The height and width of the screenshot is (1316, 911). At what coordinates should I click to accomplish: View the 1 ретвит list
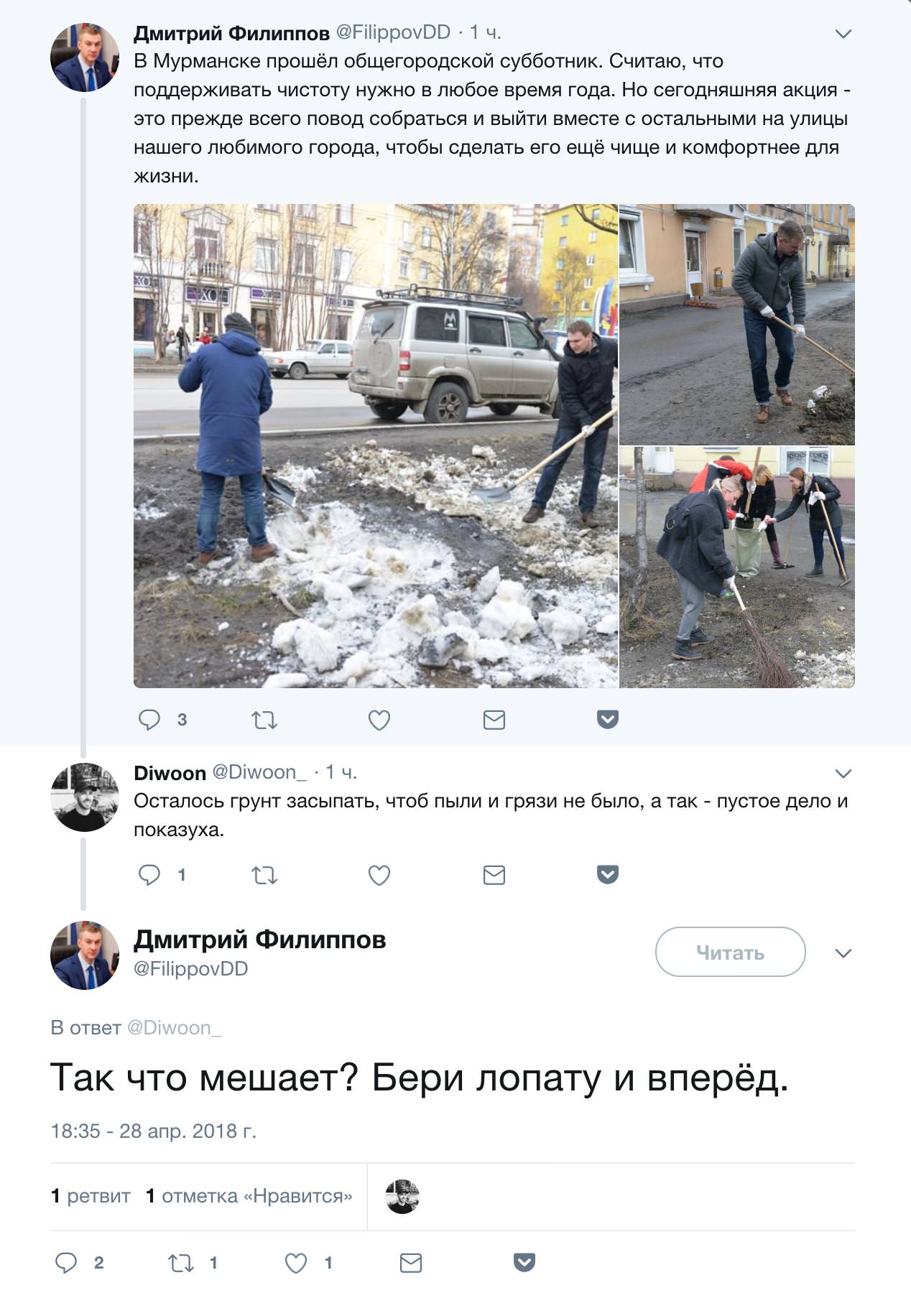point(91,1195)
